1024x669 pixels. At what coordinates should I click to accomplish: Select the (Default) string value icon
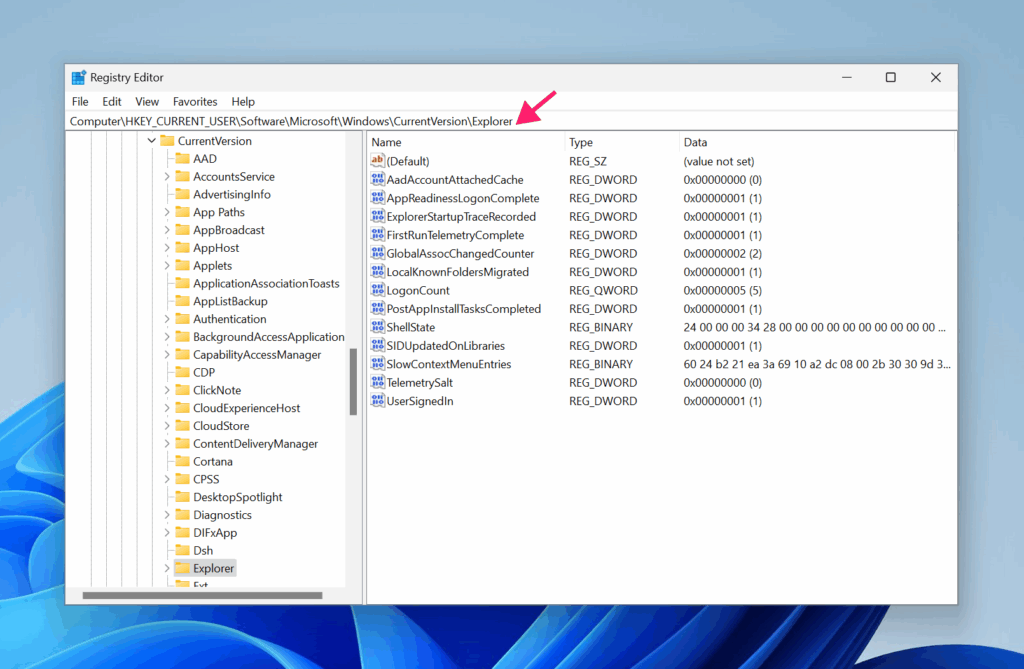click(377, 161)
